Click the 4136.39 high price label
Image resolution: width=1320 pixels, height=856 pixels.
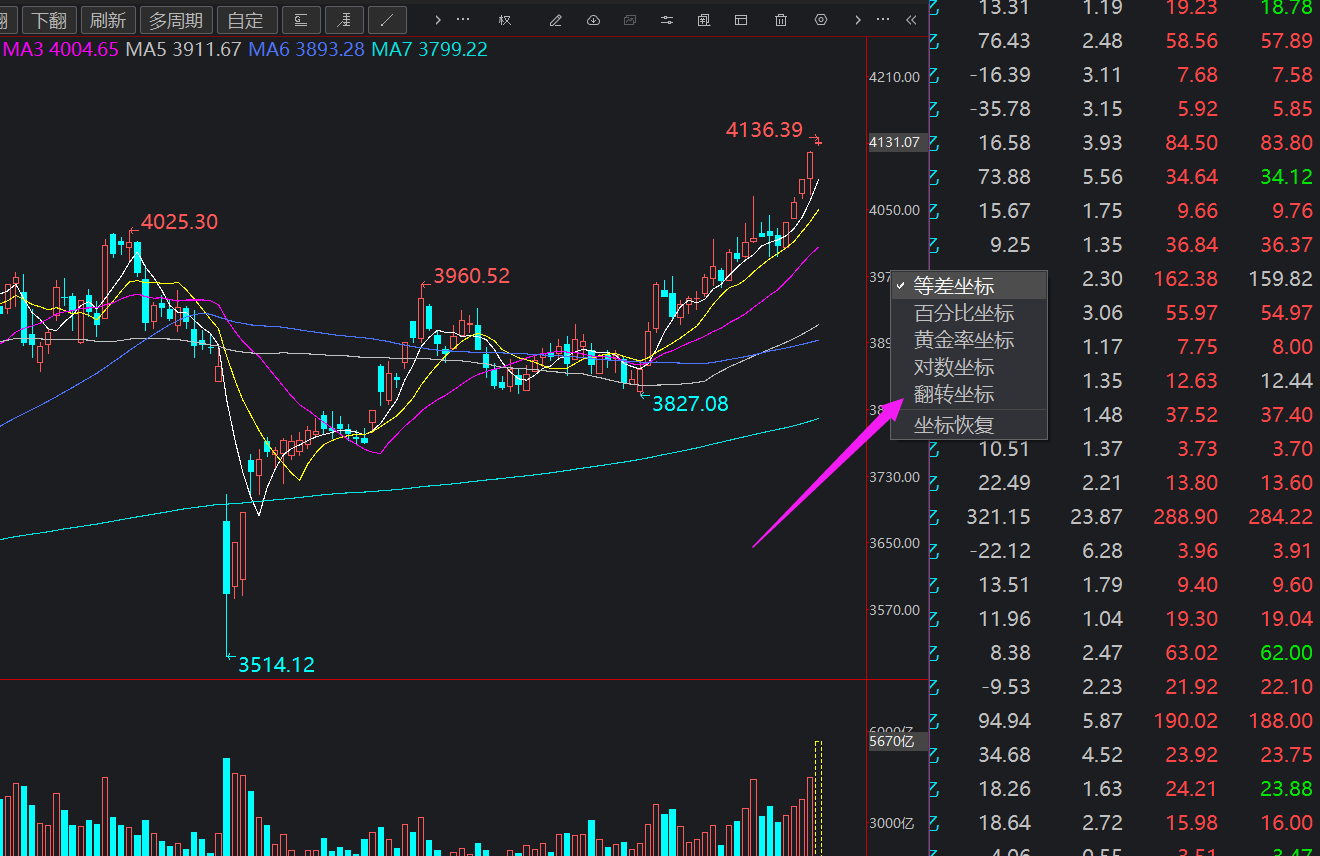(x=764, y=130)
